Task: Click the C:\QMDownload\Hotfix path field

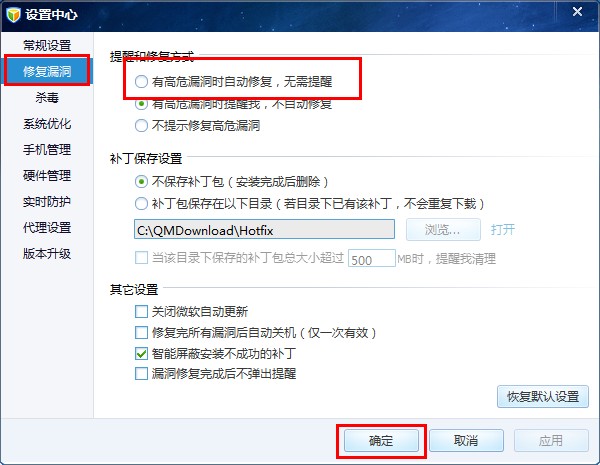Action: 264,230
